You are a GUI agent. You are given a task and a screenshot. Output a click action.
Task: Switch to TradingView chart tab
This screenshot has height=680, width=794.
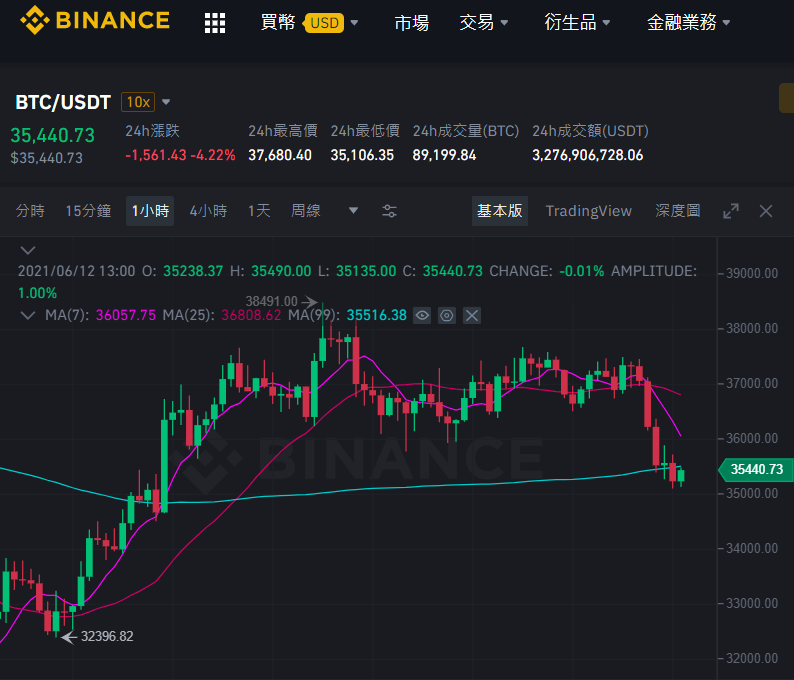pyautogui.click(x=588, y=211)
